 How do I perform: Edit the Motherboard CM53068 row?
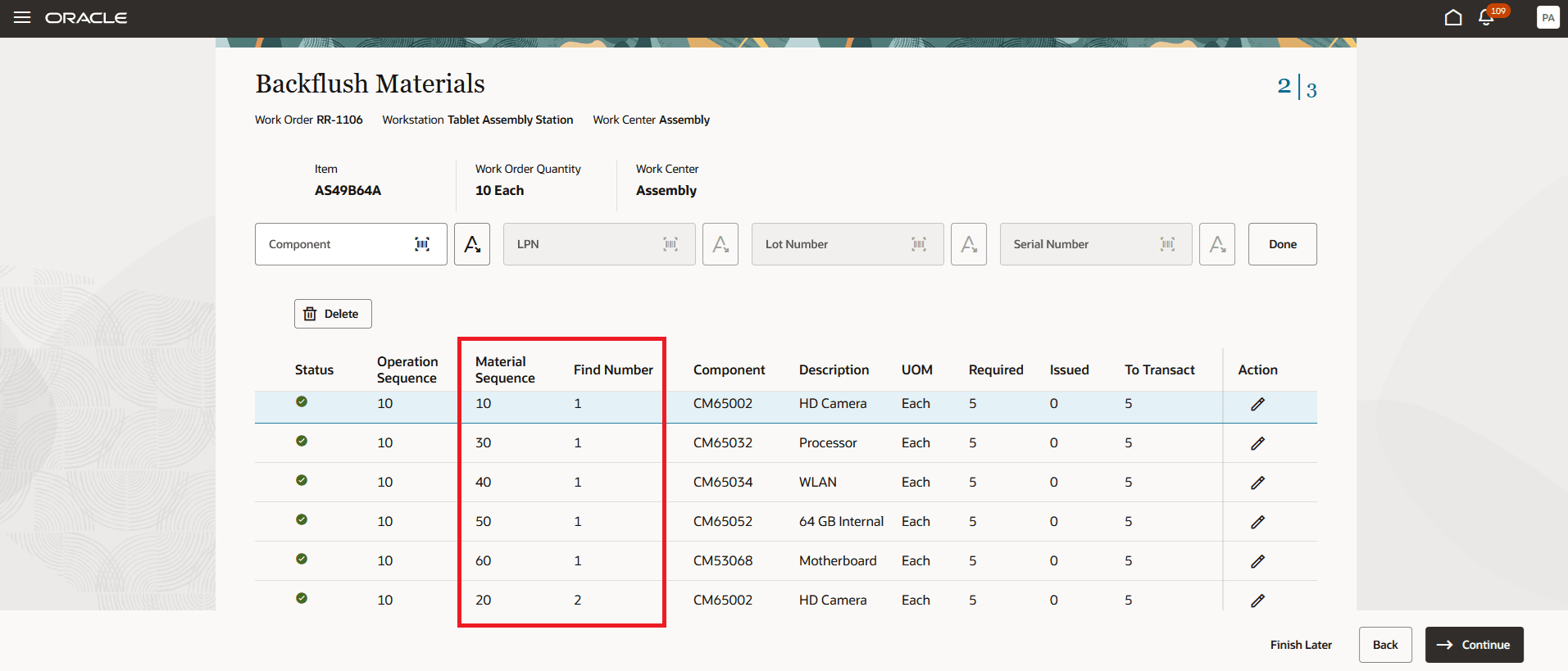pos(1258,561)
